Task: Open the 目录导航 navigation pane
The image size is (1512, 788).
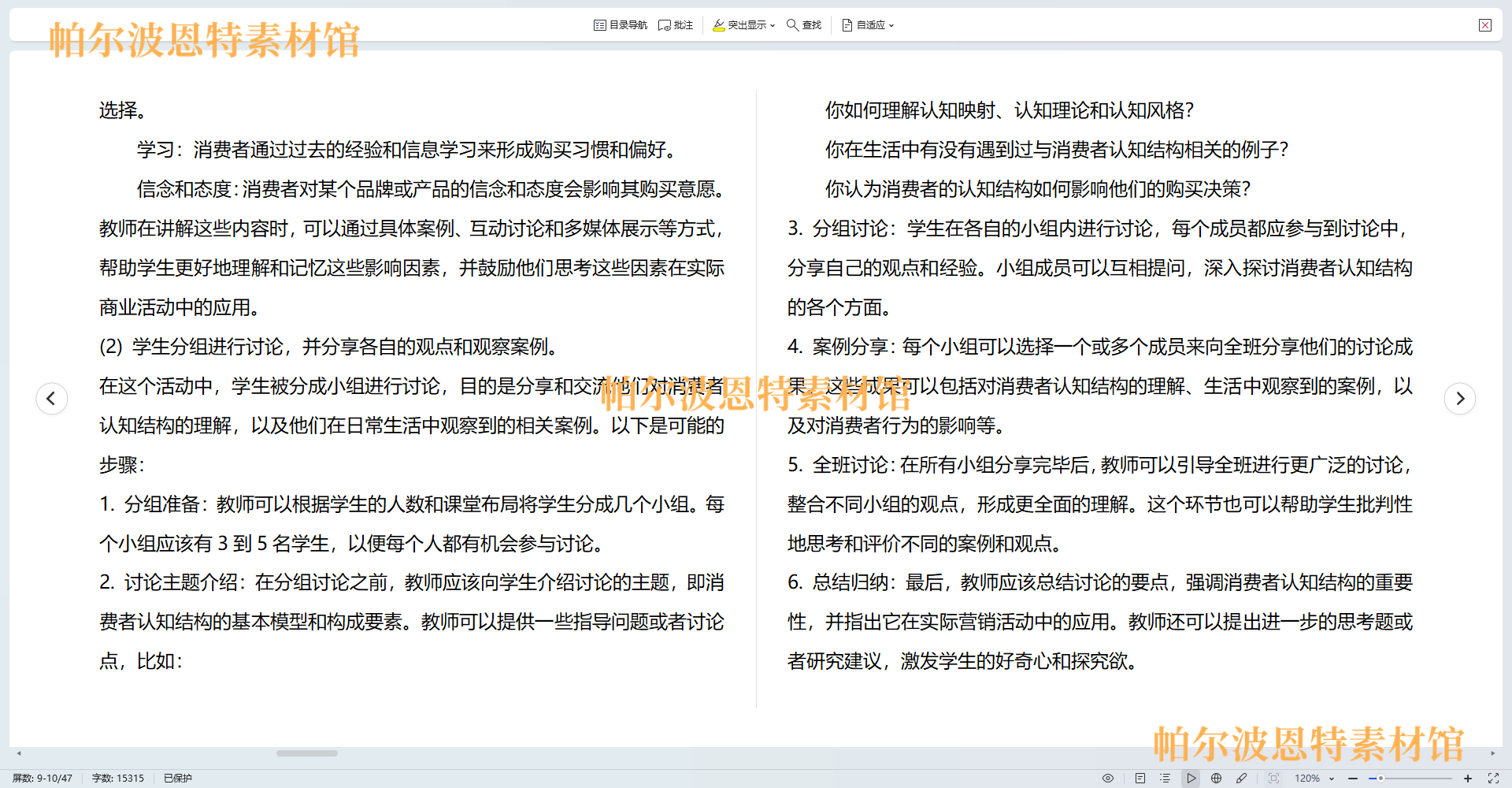Action: pyautogui.click(x=621, y=25)
